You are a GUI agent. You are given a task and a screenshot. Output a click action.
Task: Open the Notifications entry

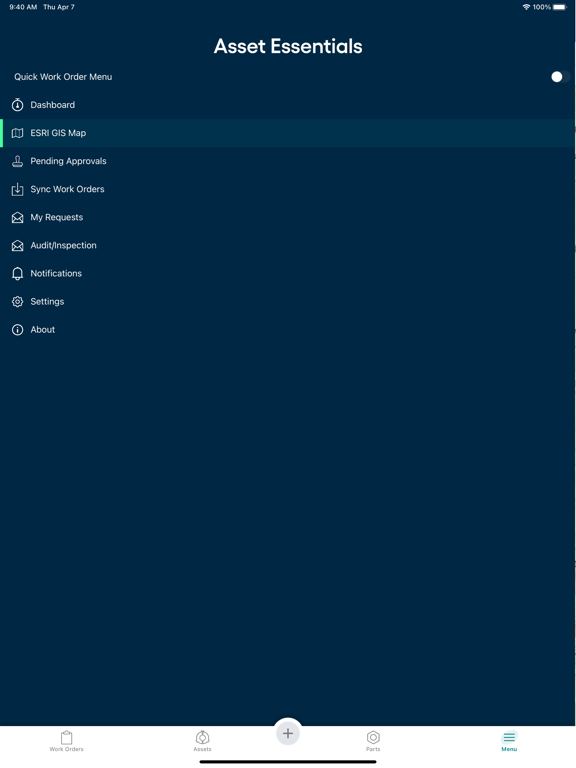288,274
